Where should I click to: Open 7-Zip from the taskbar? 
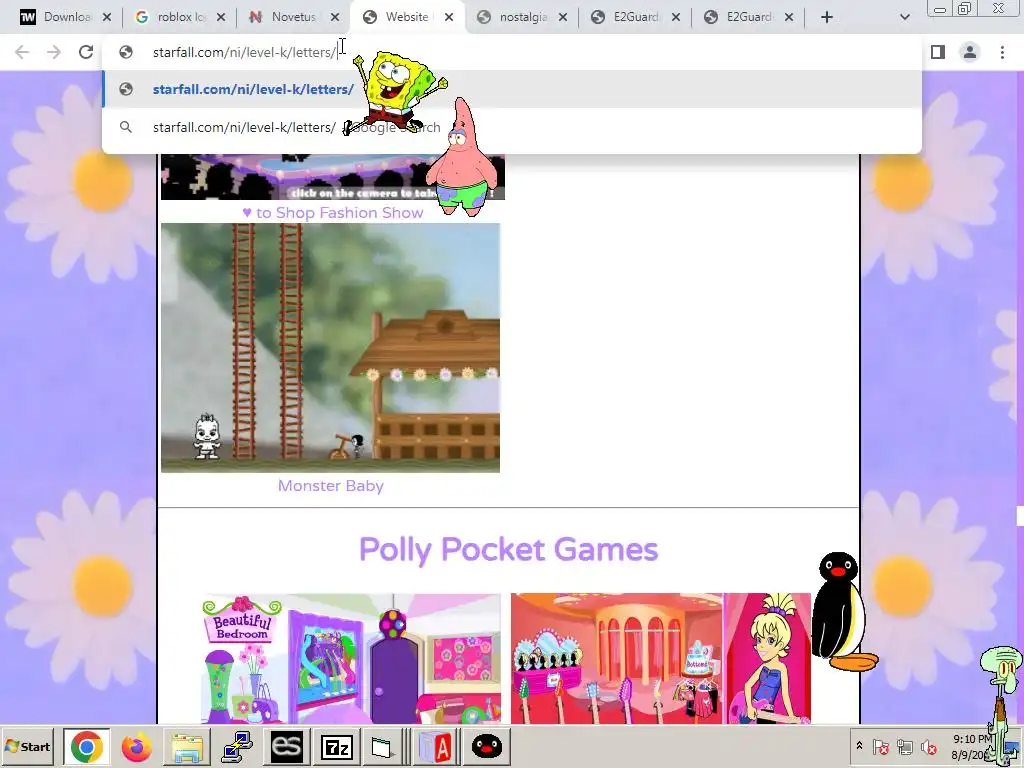pyautogui.click(x=337, y=746)
